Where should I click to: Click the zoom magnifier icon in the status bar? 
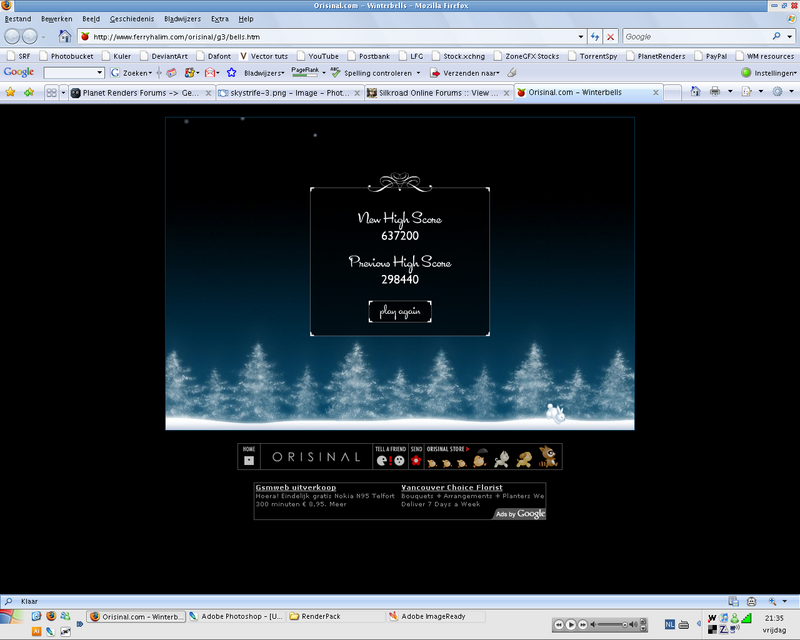772,601
